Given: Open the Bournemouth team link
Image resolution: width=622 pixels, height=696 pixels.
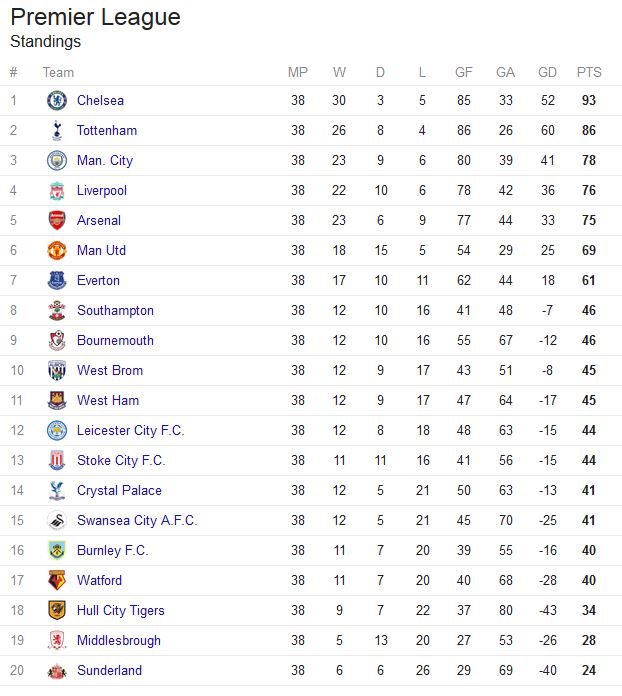Looking at the screenshot, I should [x=115, y=340].
